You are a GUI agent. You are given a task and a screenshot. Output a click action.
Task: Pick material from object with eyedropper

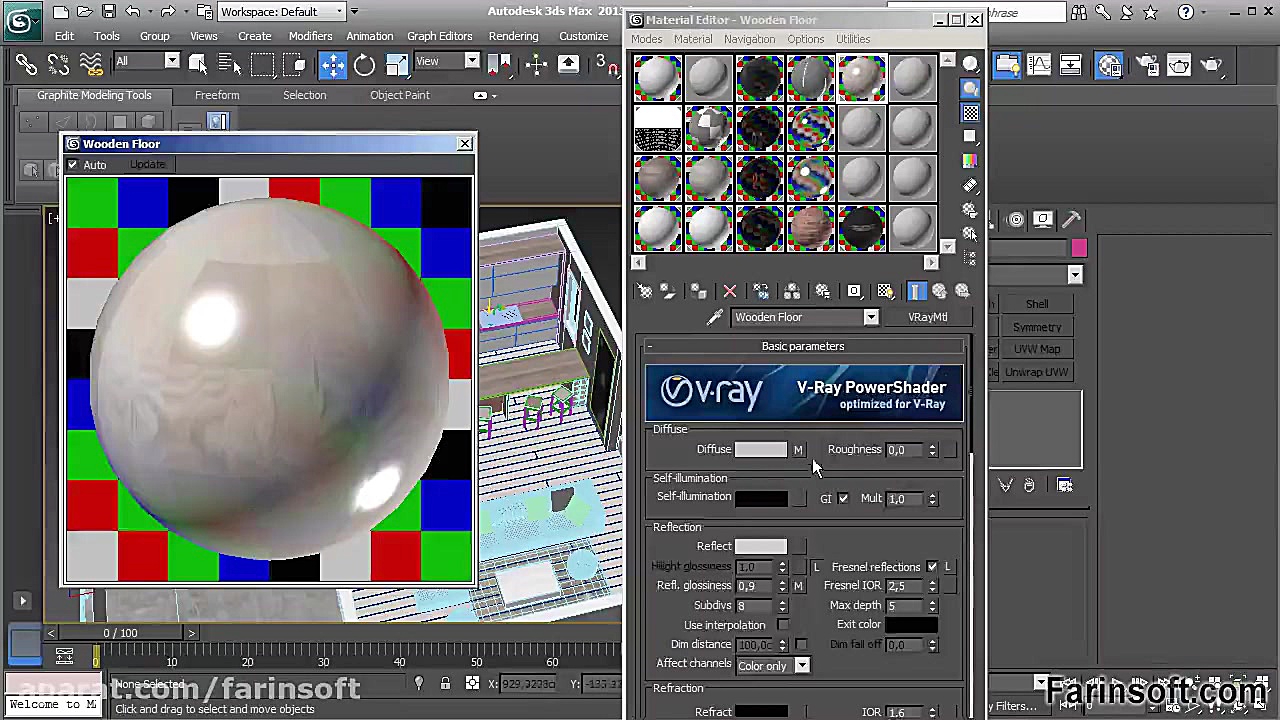pos(714,317)
